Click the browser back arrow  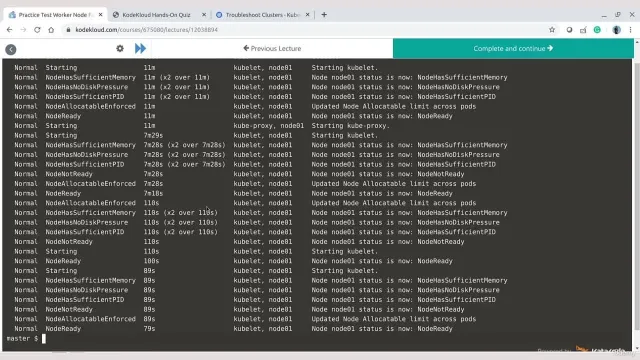coord(9,30)
